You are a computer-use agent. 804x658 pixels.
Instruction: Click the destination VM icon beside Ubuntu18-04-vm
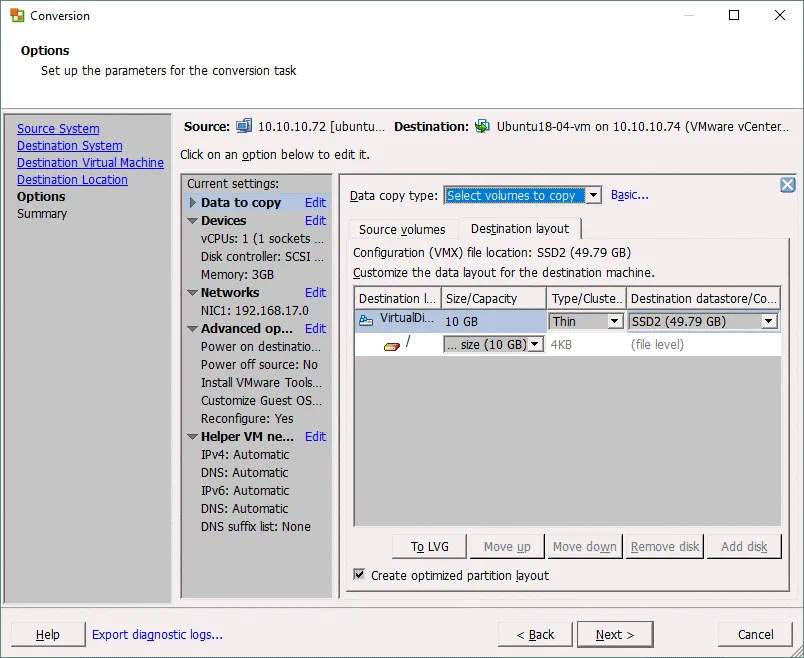[x=482, y=126]
